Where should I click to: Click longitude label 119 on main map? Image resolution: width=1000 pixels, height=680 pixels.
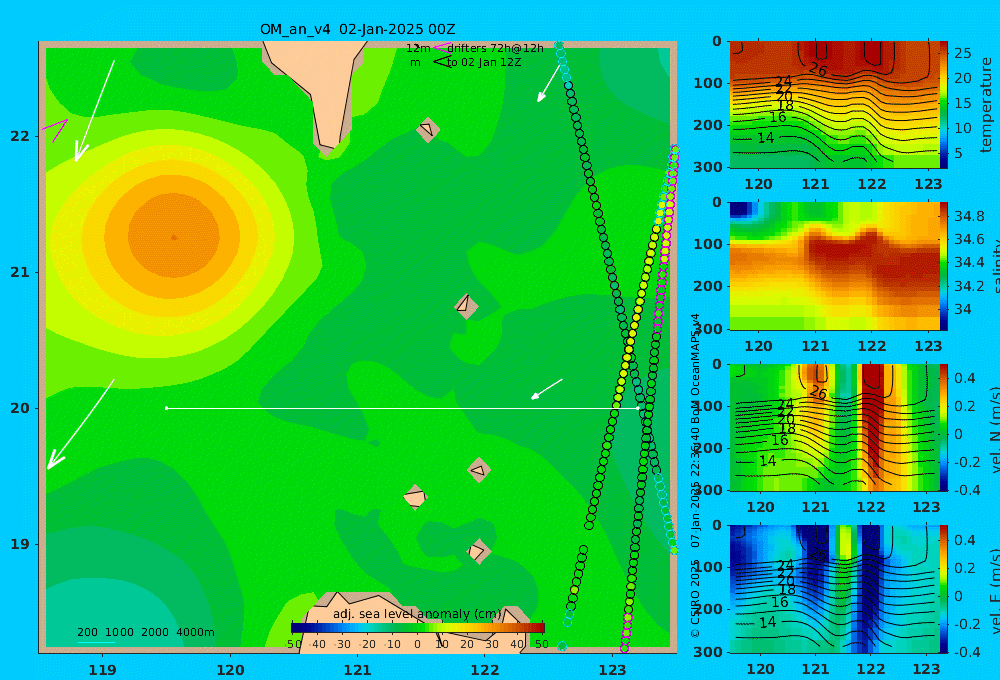coord(102,670)
